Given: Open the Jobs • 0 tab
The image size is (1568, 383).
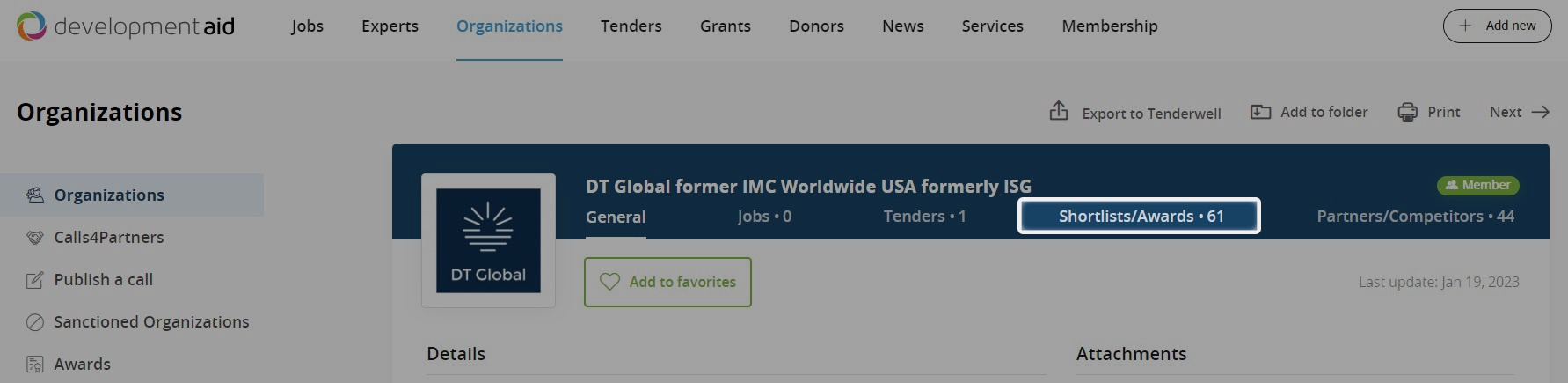Looking at the screenshot, I should pyautogui.click(x=764, y=216).
